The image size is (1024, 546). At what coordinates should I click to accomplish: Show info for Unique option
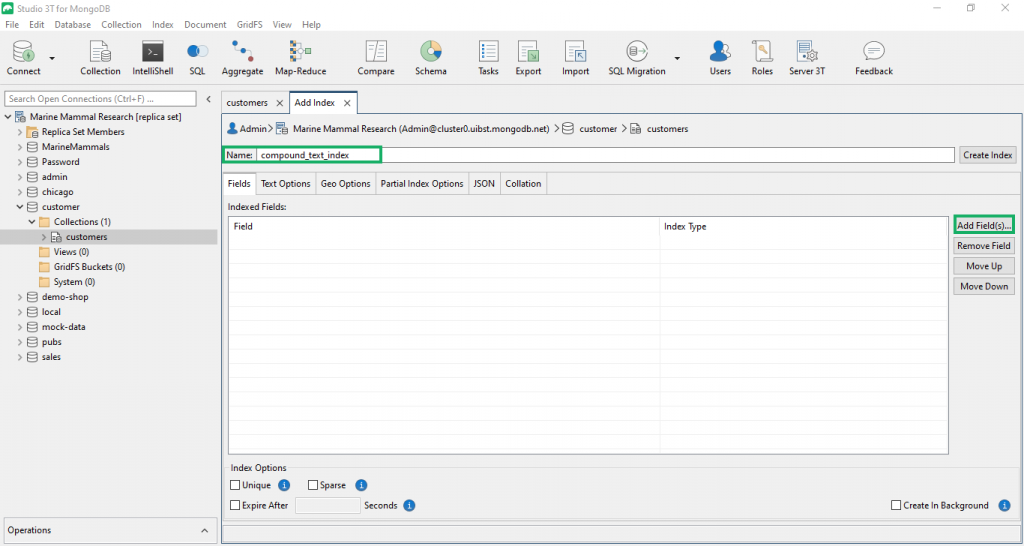284,485
